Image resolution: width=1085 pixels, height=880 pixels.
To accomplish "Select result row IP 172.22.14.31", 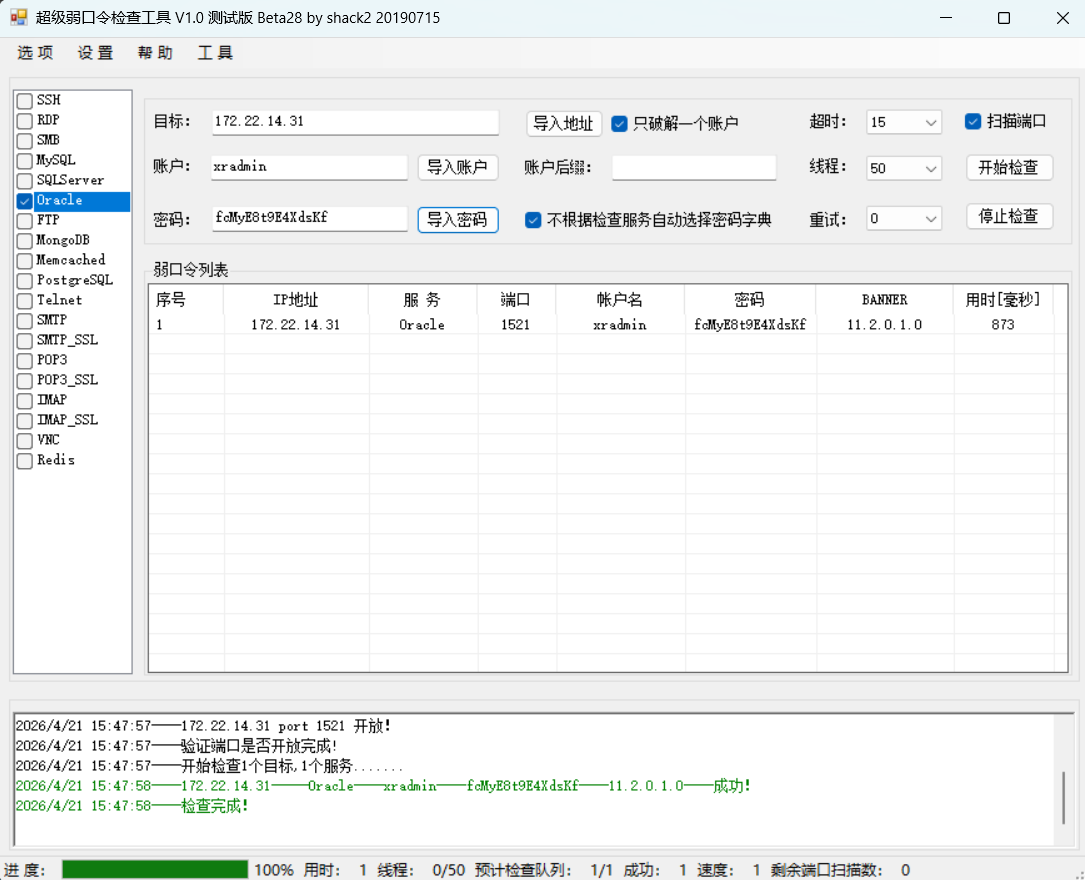I will click(295, 324).
